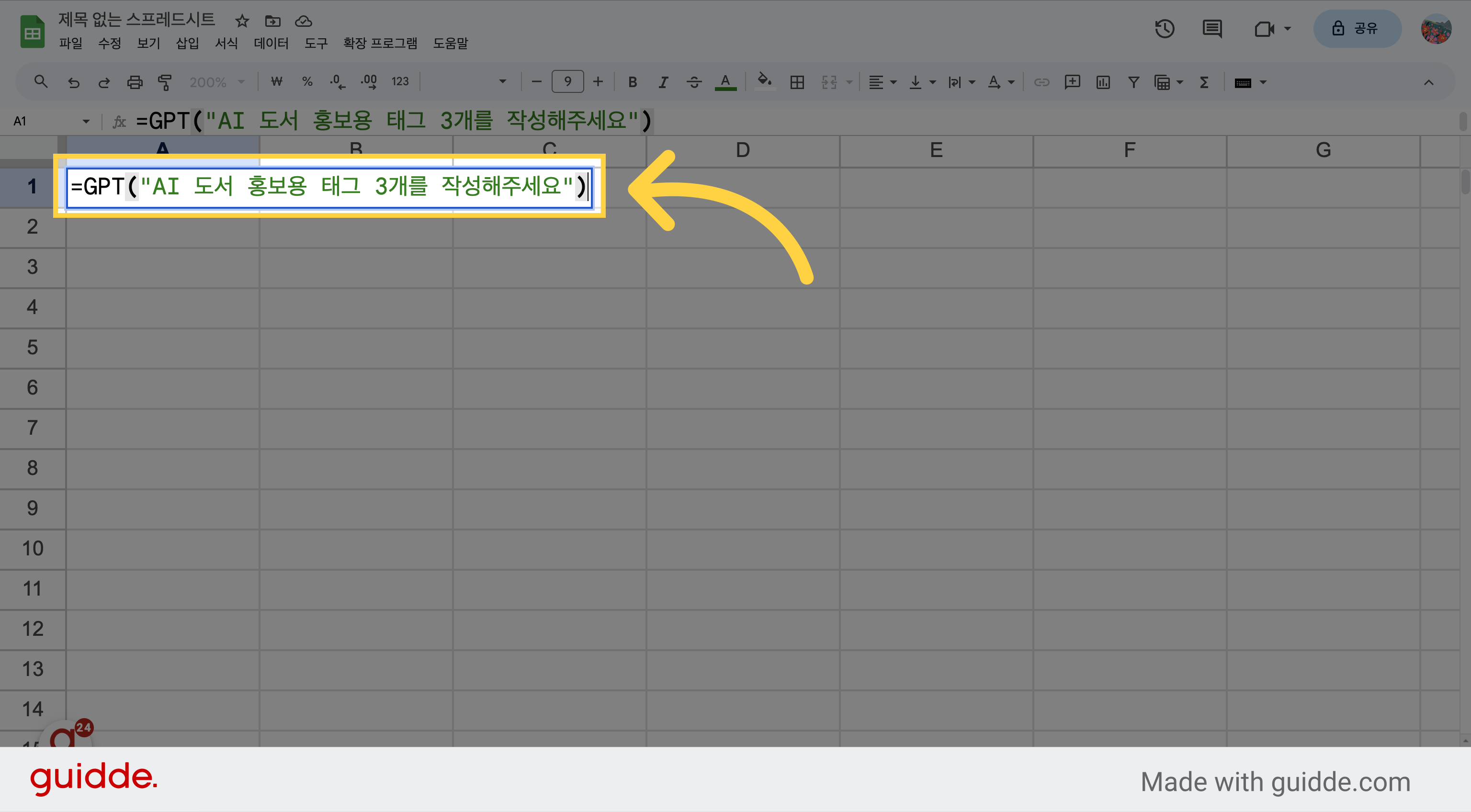Image resolution: width=1471 pixels, height=812 pixels.
Task: Apply the ₩ currency format
Action: pyautogui.click(x=276, y=82)
